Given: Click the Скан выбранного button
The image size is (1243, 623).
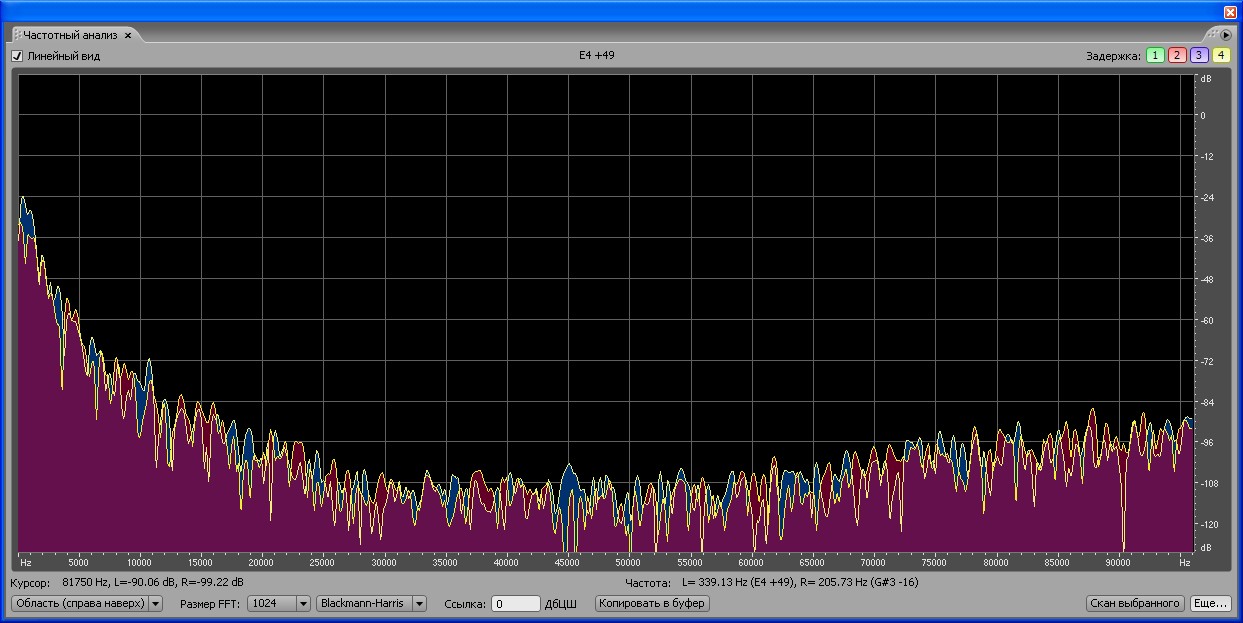Looking at the screenshot, I should (x=1135, y=604).
